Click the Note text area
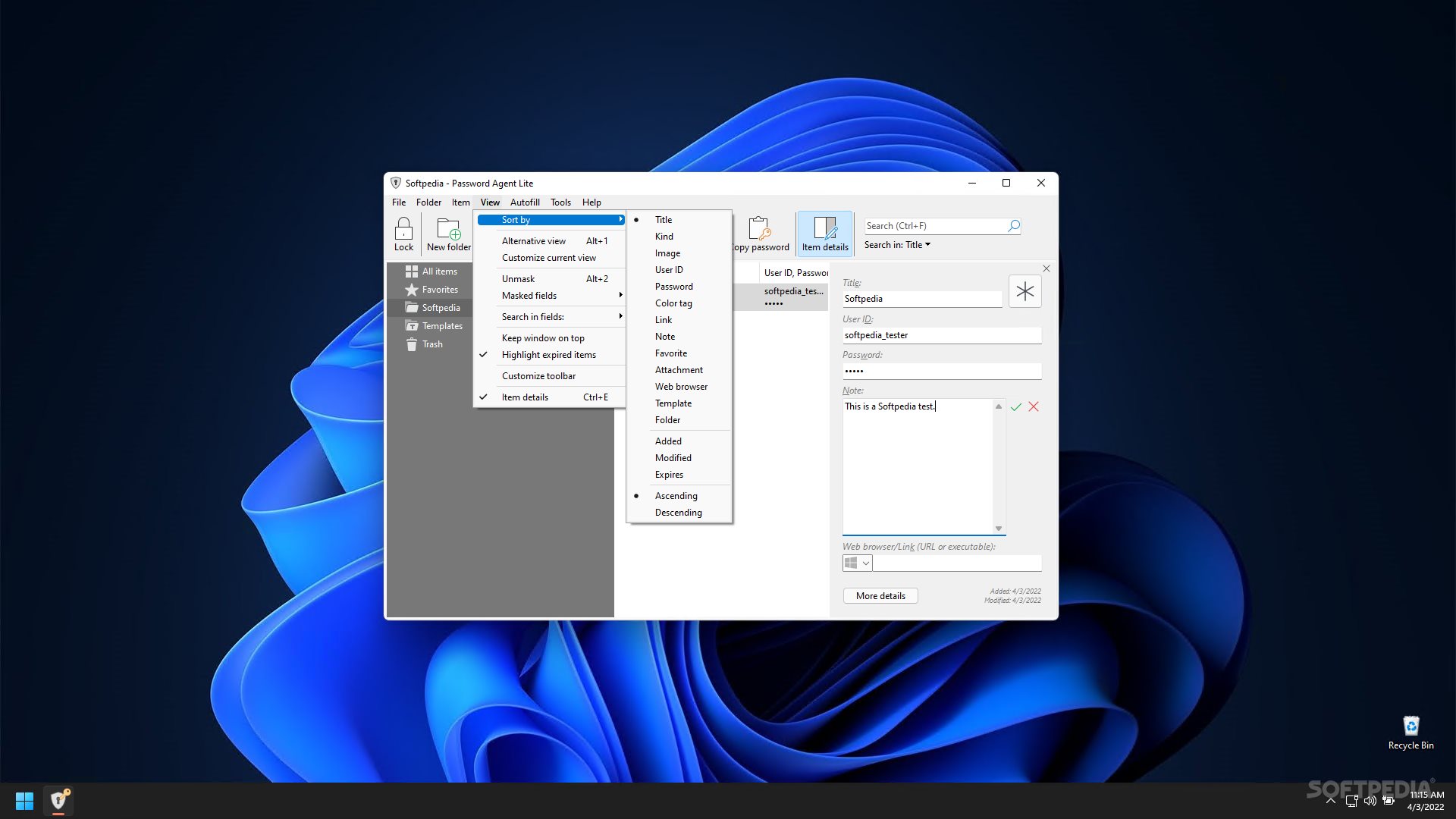The height and width of the screenshot is (819, 1456). click(x=918, y=466)
